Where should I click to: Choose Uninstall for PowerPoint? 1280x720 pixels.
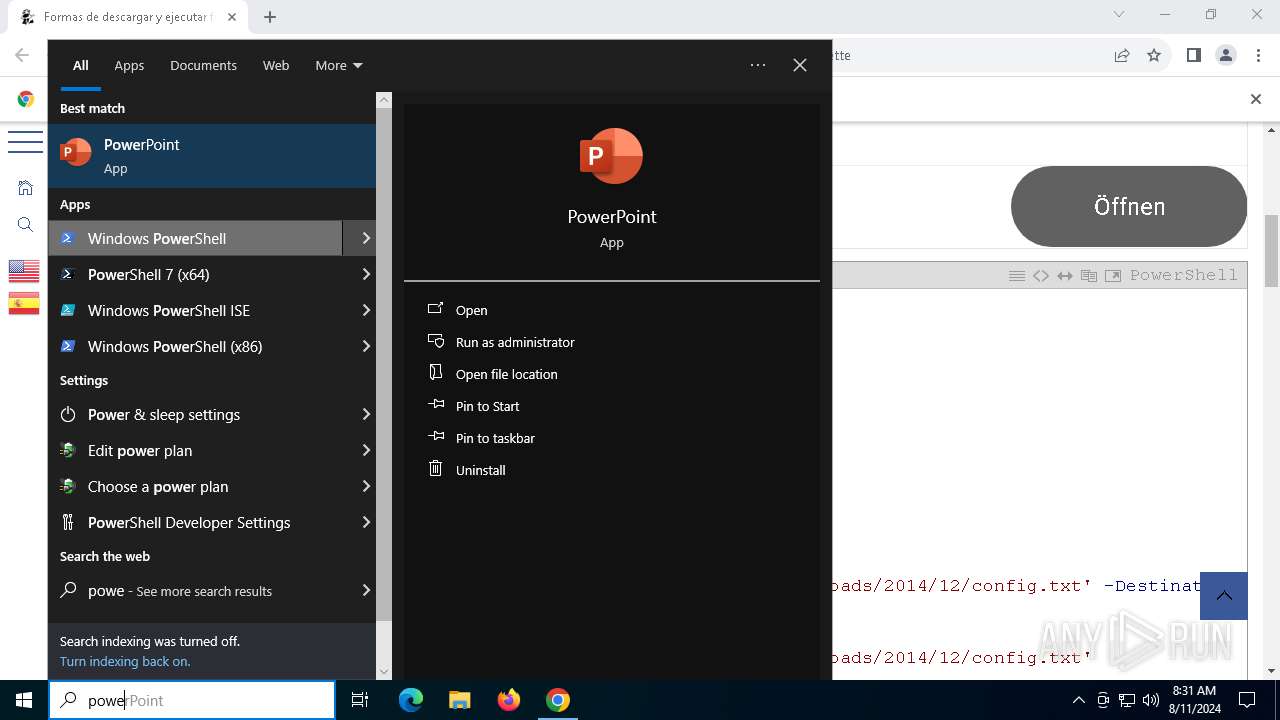click(x=480, y=470)
